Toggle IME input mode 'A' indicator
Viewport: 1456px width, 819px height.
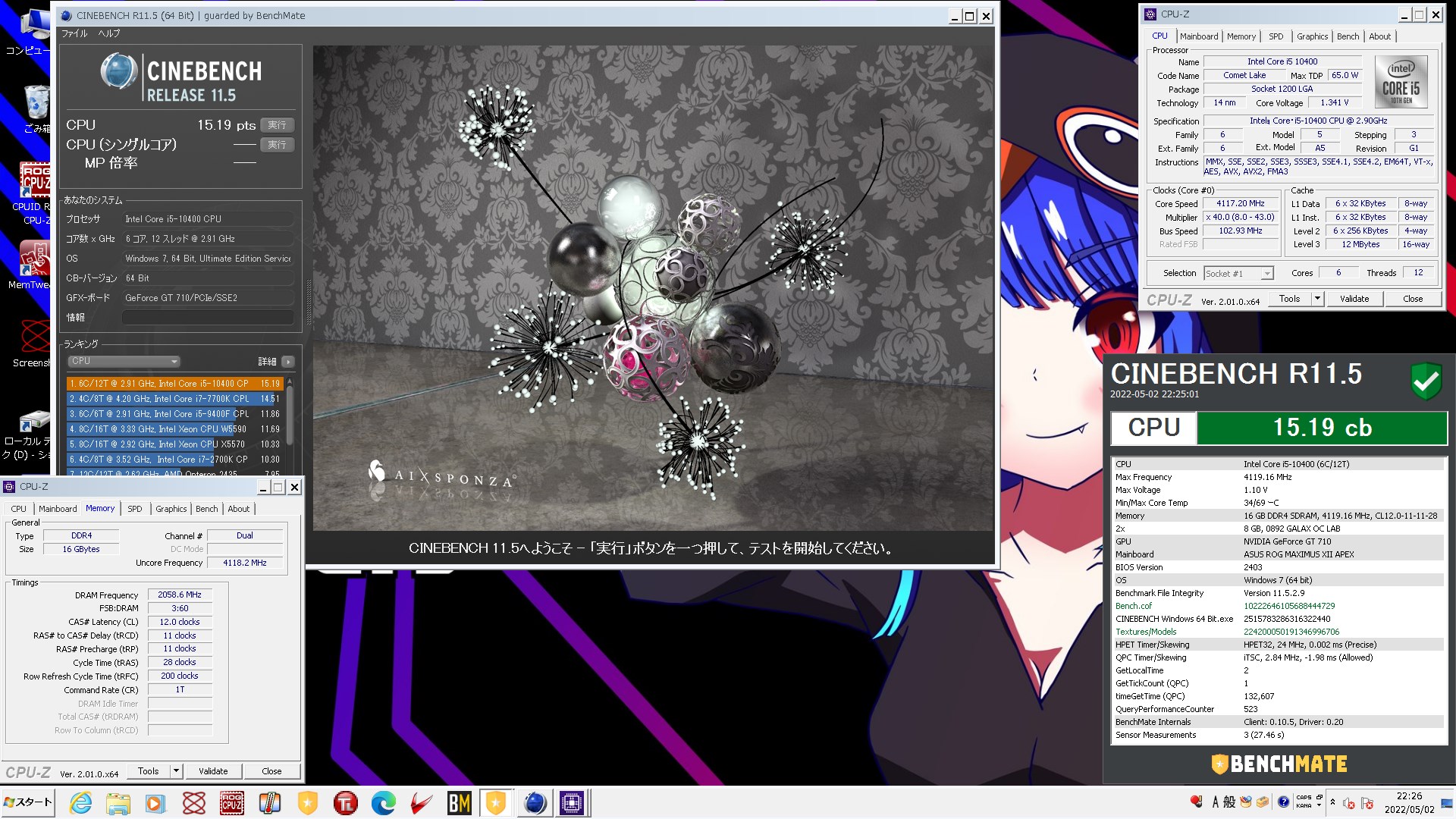(1216, 802)
